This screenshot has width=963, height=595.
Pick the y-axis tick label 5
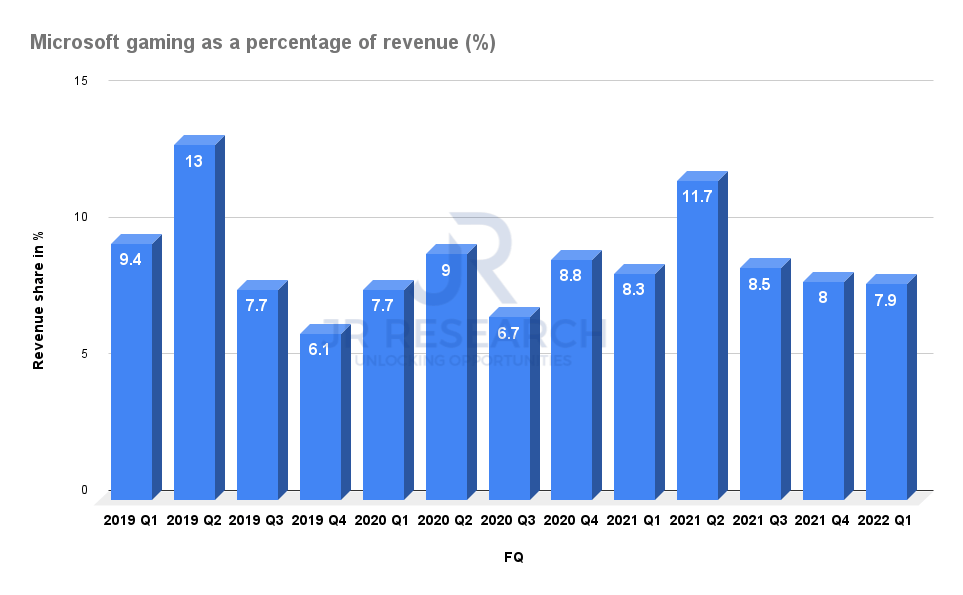click(84, 354)
